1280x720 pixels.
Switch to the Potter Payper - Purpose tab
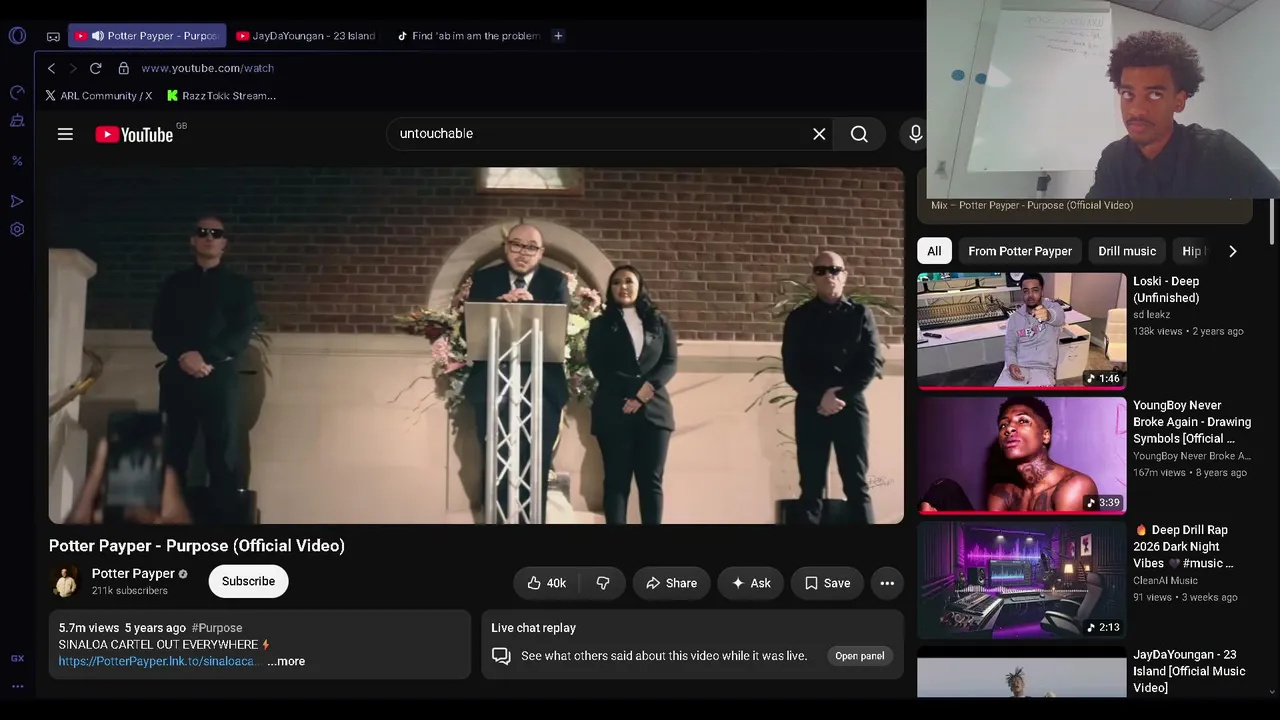click(147, 36)
